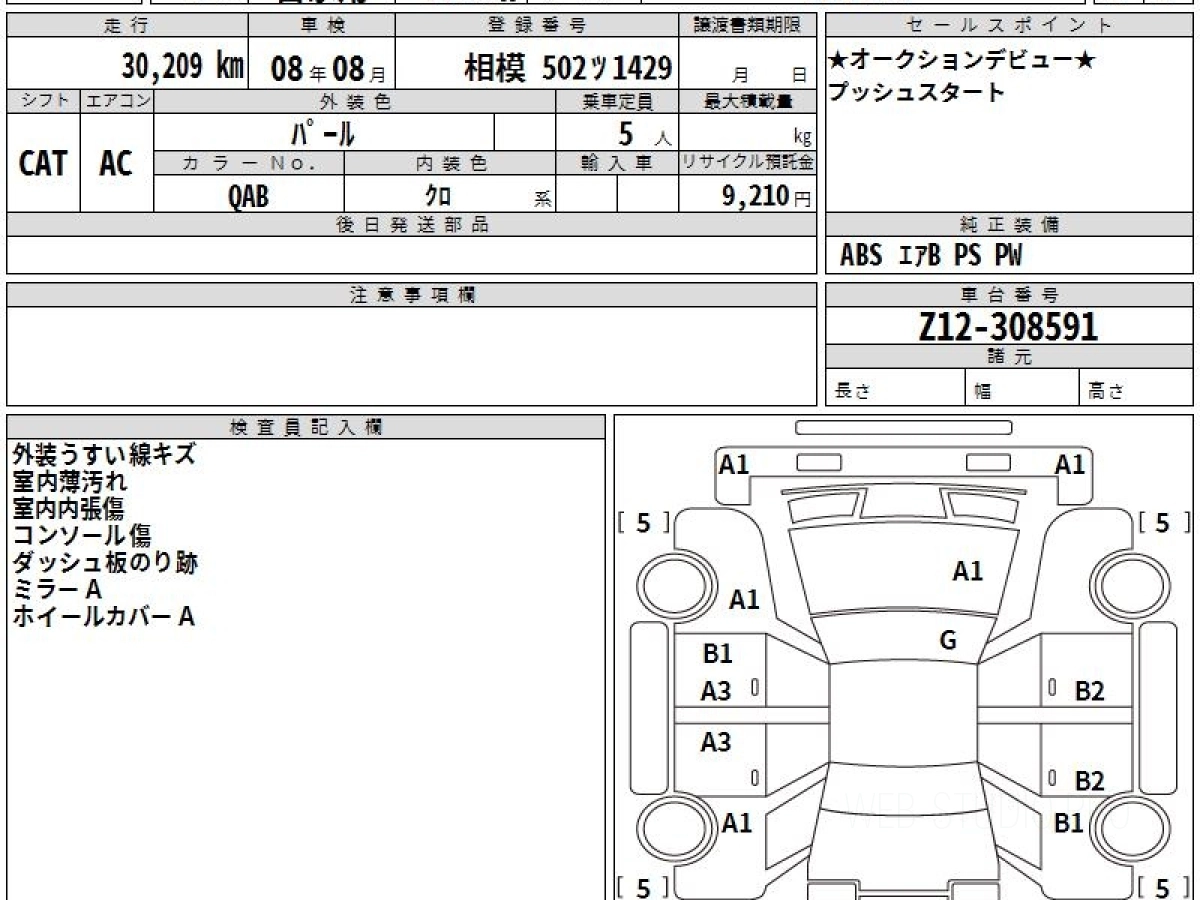Click the 輸入車 header

[x=617, y=163]
